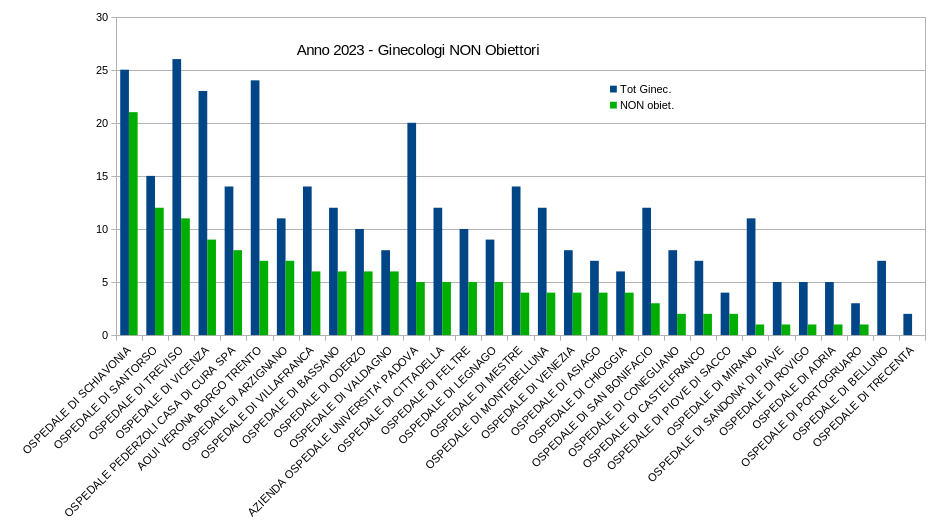Click the blue bar for Azienda Ospedale Universita' Padova
The height and width of the screenshot is (531, 942).
412,229
